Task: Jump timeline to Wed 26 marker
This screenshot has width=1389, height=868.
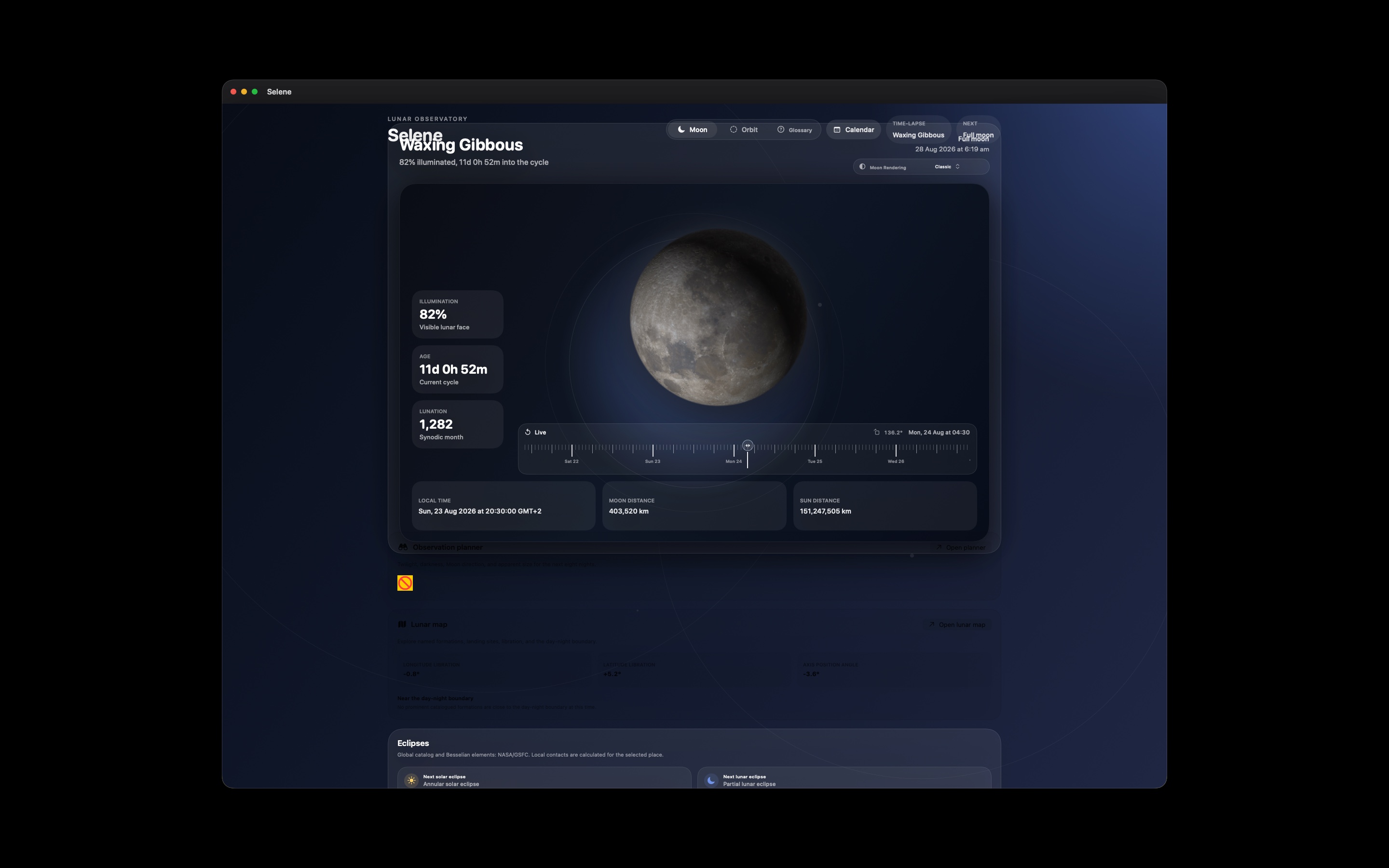Action: point(896,461)
